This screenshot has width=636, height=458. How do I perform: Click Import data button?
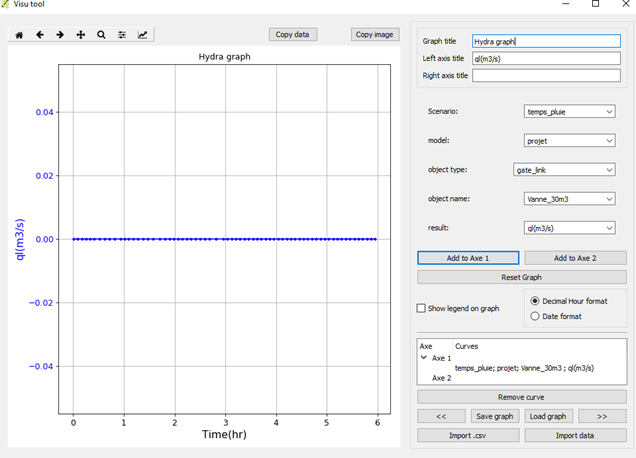(x=575, y=435)
